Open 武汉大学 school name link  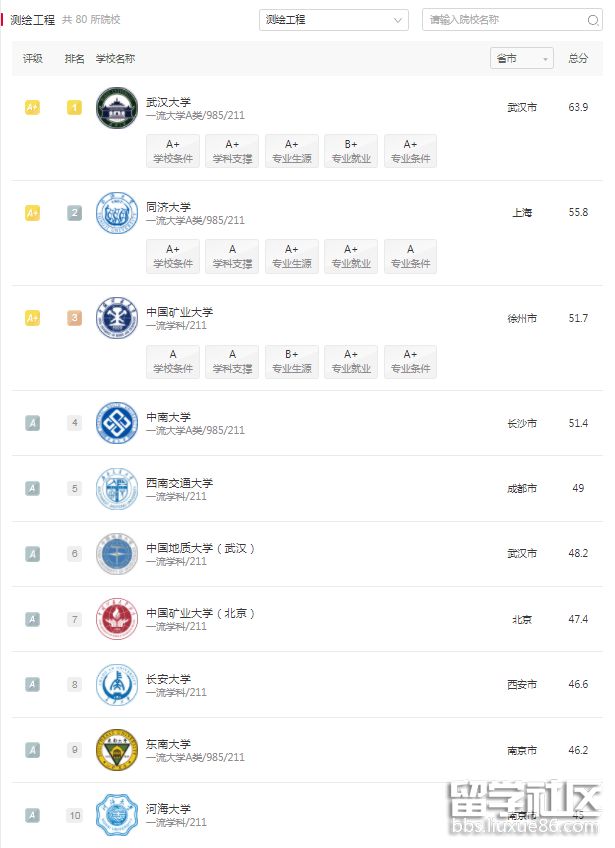coord(168,101)
